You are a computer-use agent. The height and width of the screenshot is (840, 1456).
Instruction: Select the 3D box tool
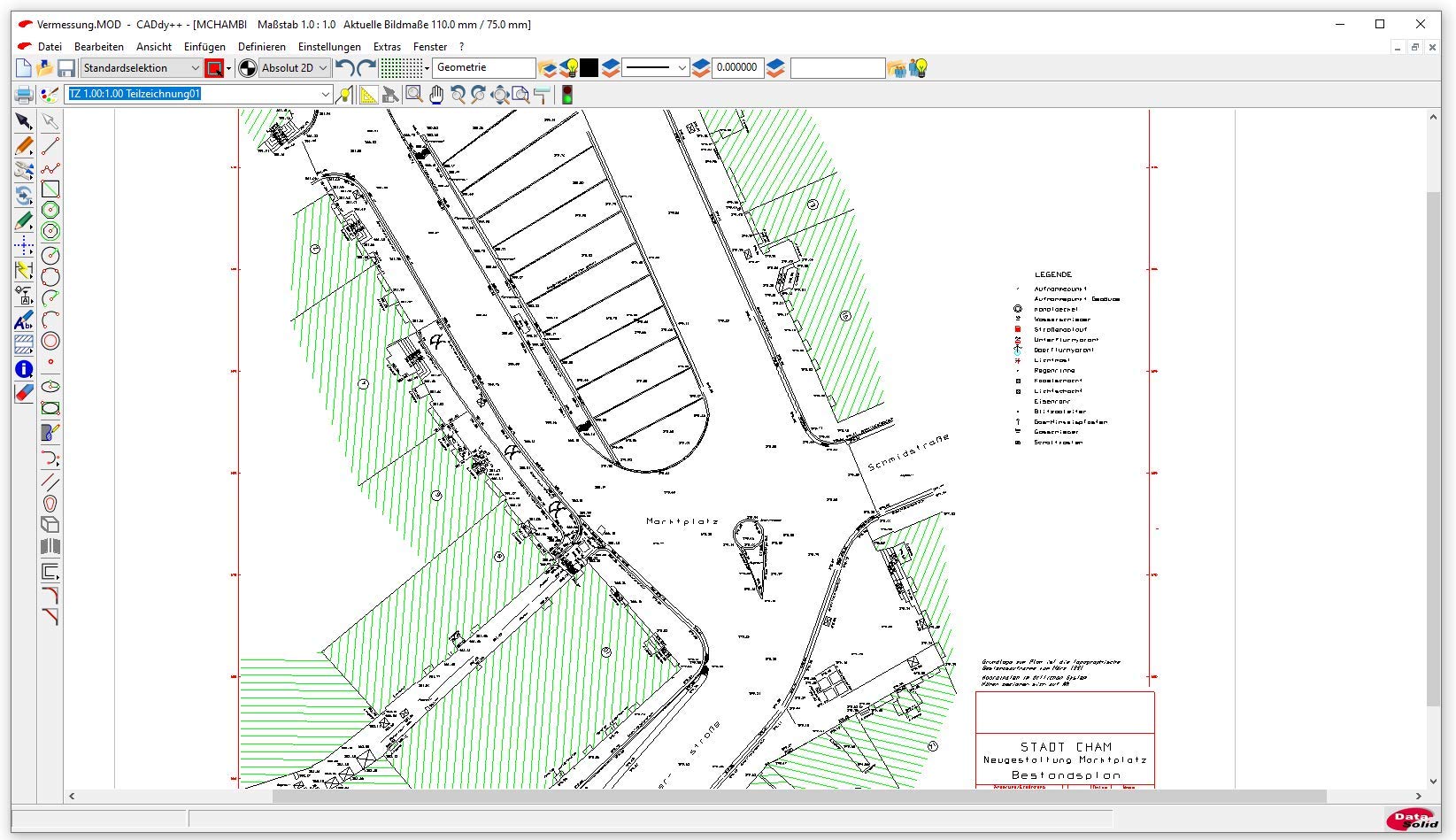[x=50, y=525]
